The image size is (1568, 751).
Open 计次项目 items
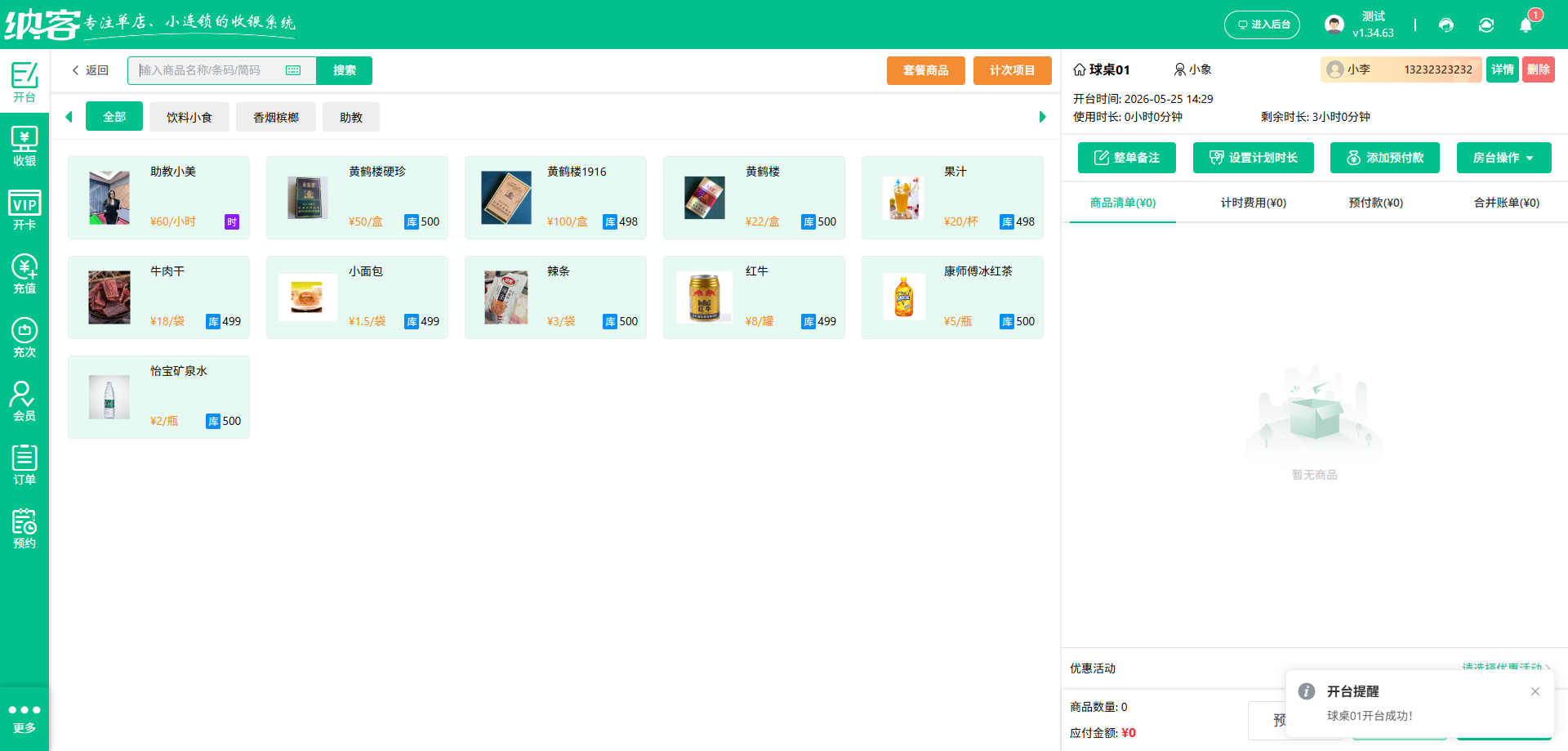[x=1013, y=70]
